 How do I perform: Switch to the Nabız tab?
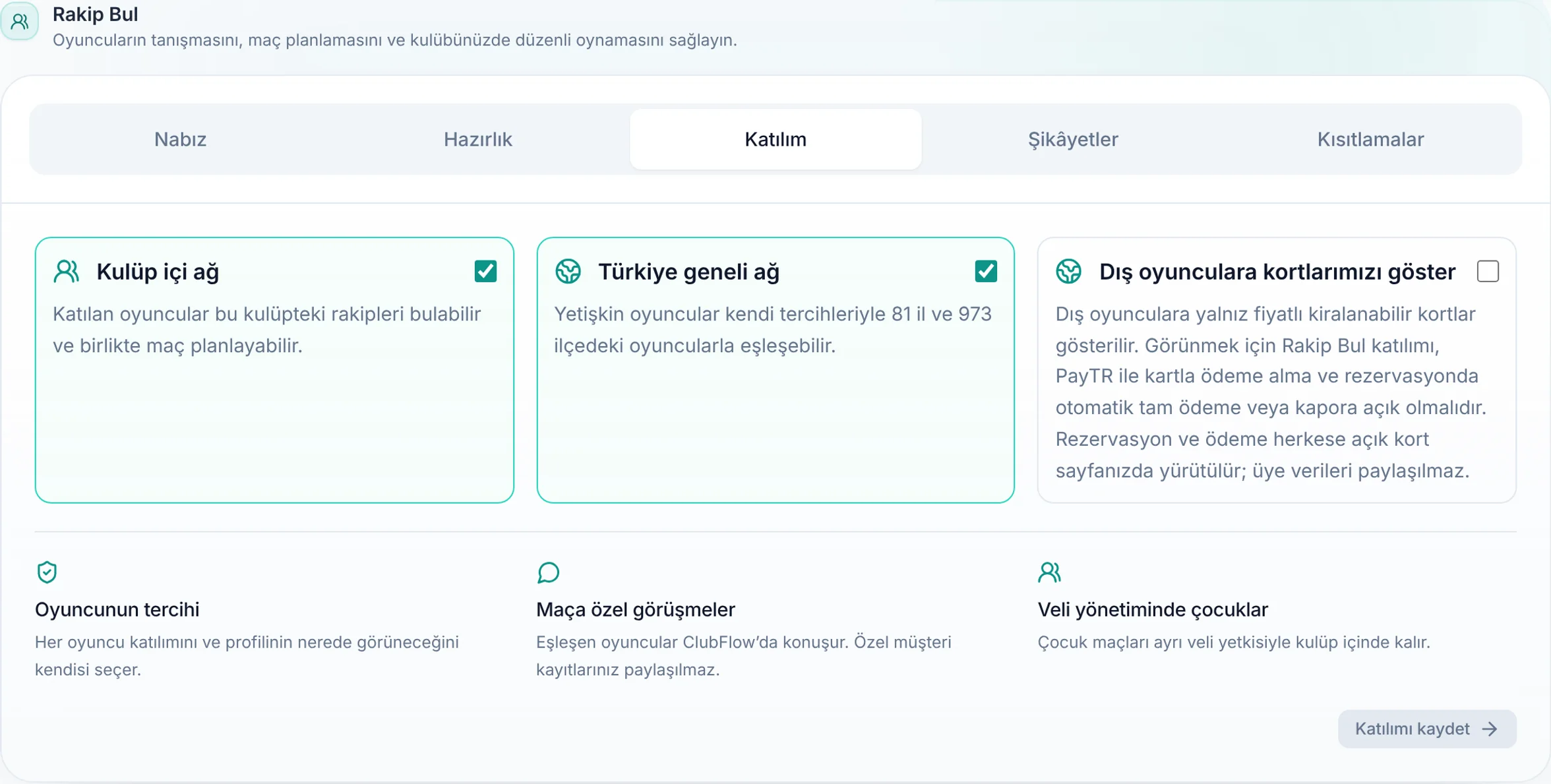coord(180,139)
